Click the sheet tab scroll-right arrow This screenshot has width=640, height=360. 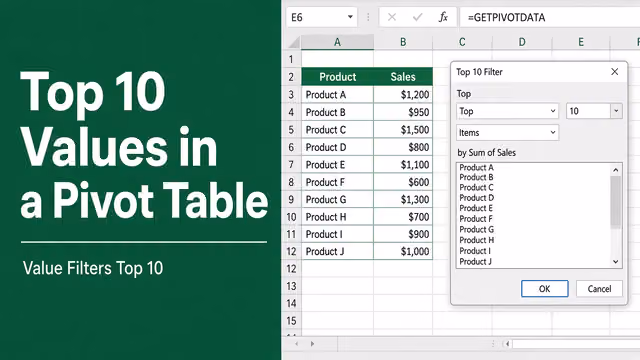coord(312,344)
